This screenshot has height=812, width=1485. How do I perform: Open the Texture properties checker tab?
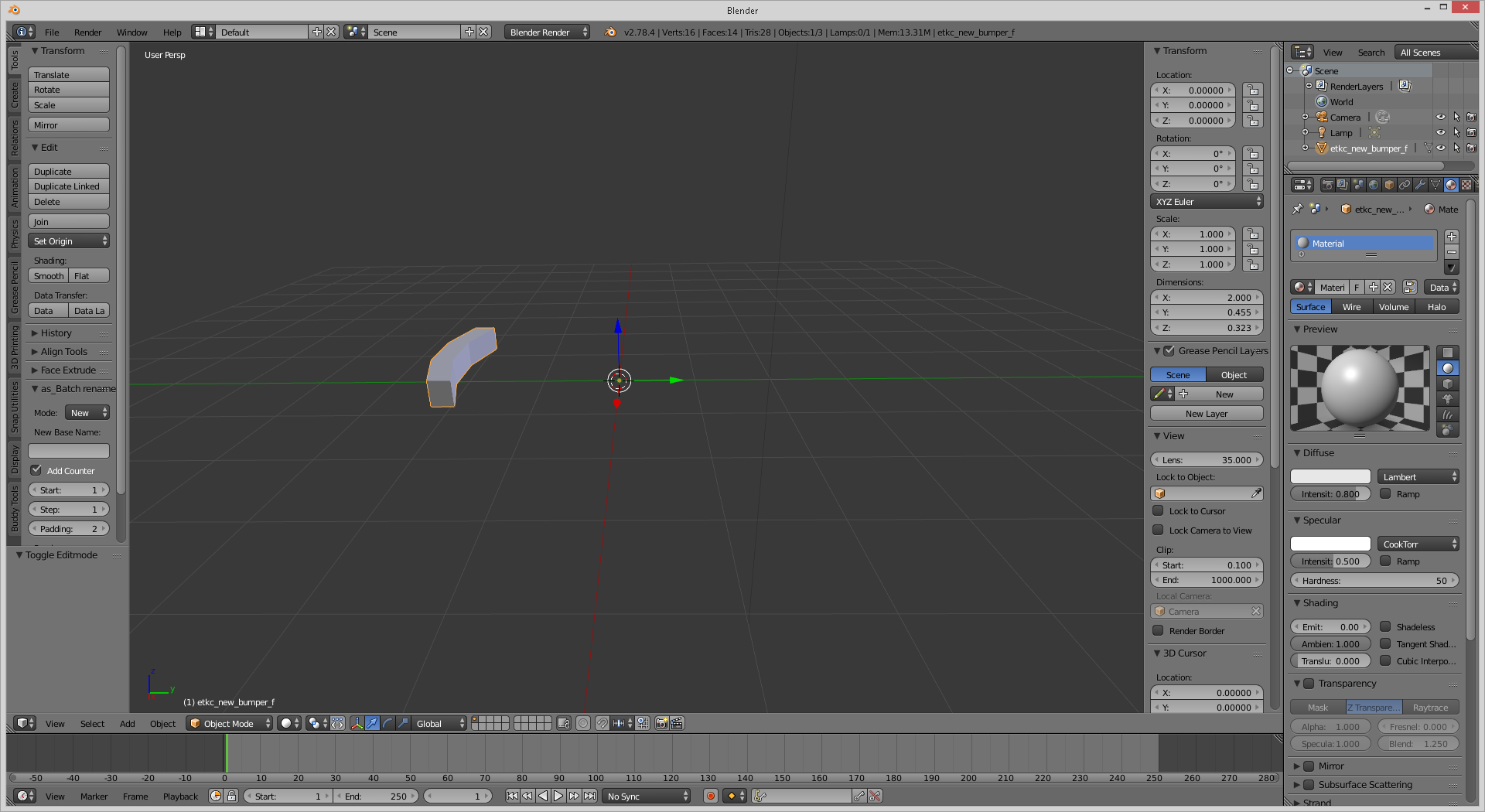pyautogui.click(x=1466, y=185)
